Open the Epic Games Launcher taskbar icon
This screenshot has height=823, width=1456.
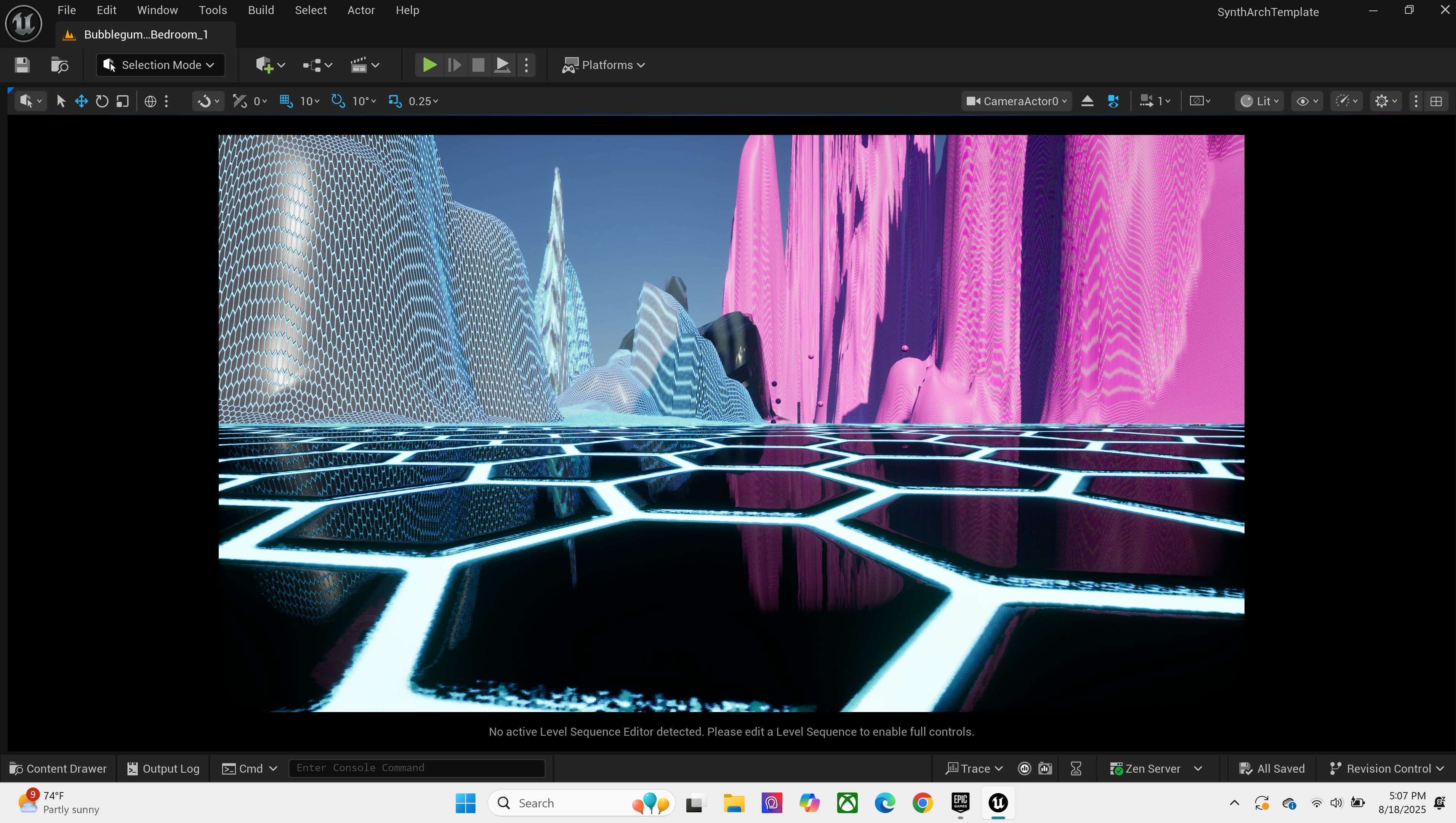(960, 803)
